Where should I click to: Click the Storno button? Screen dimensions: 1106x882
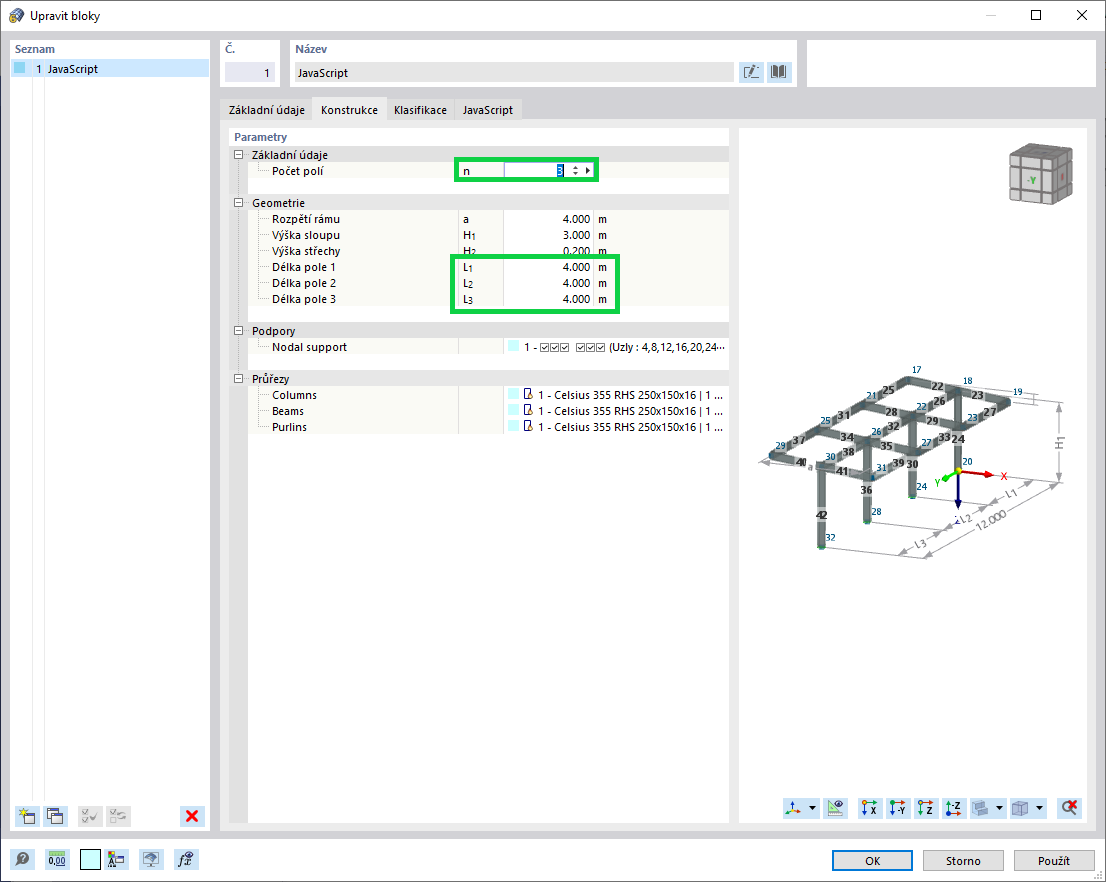pyautogui.click(x=964, y=861)
